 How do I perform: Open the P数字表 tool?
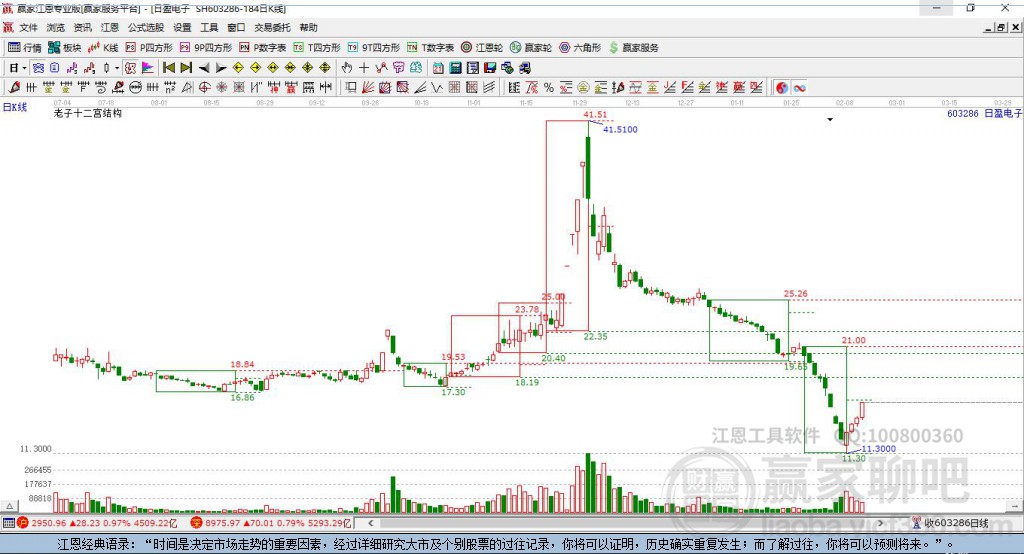coord(263,48)
